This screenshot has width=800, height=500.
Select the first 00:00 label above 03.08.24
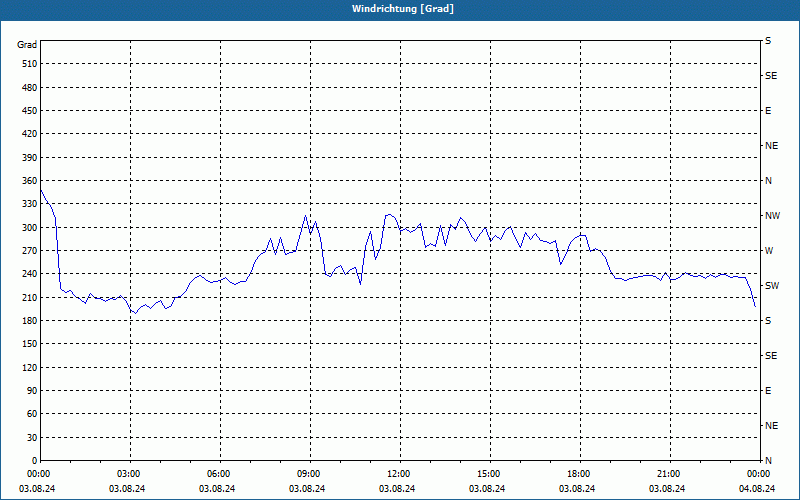[x=39, y=474]
